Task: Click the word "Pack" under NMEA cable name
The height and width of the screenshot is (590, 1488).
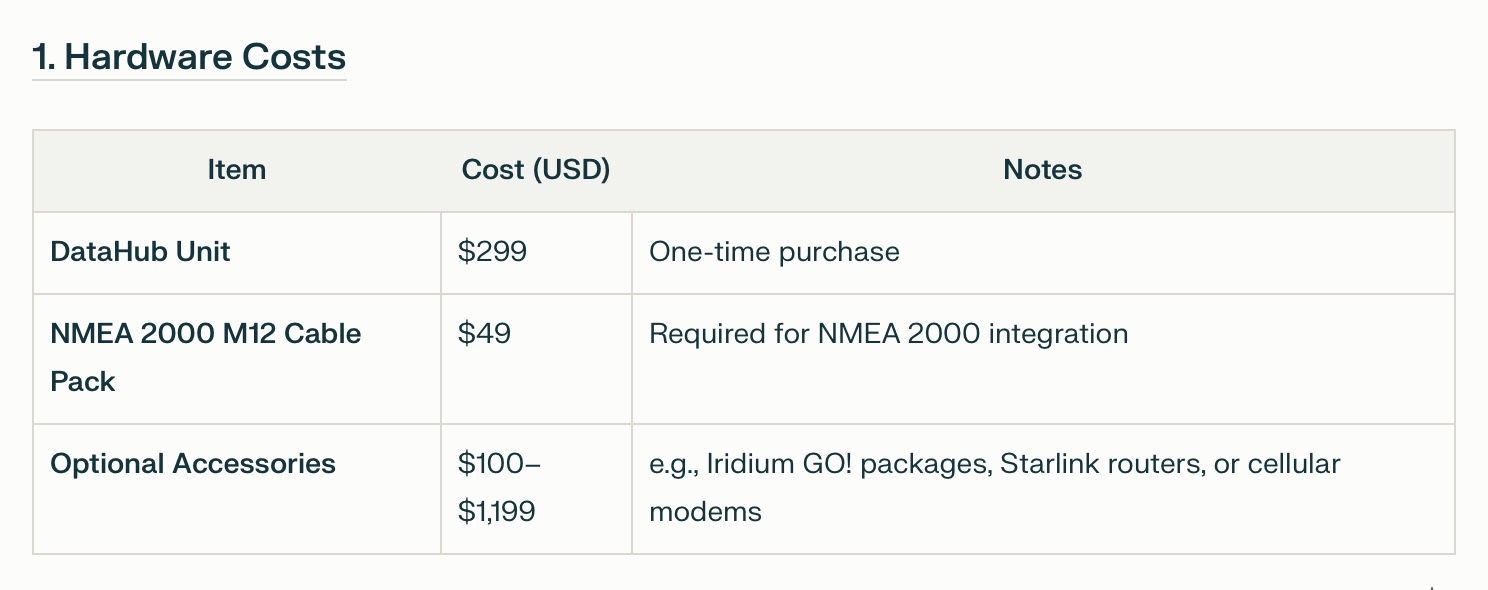Action: tap(83, 381)
